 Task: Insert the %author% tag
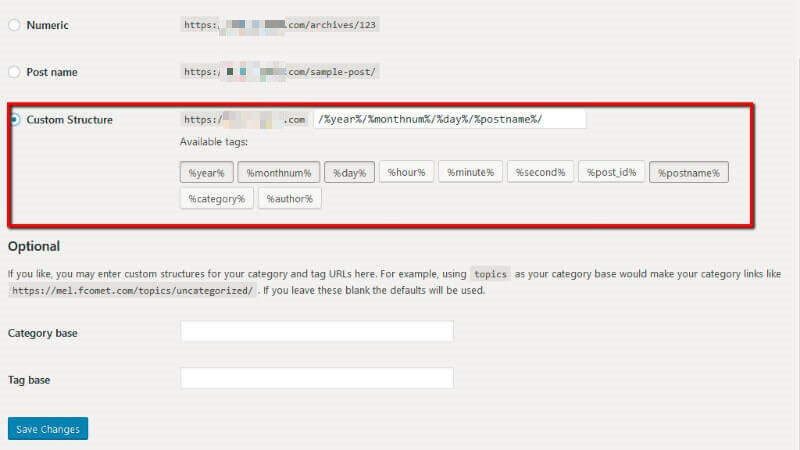(290, 198)
